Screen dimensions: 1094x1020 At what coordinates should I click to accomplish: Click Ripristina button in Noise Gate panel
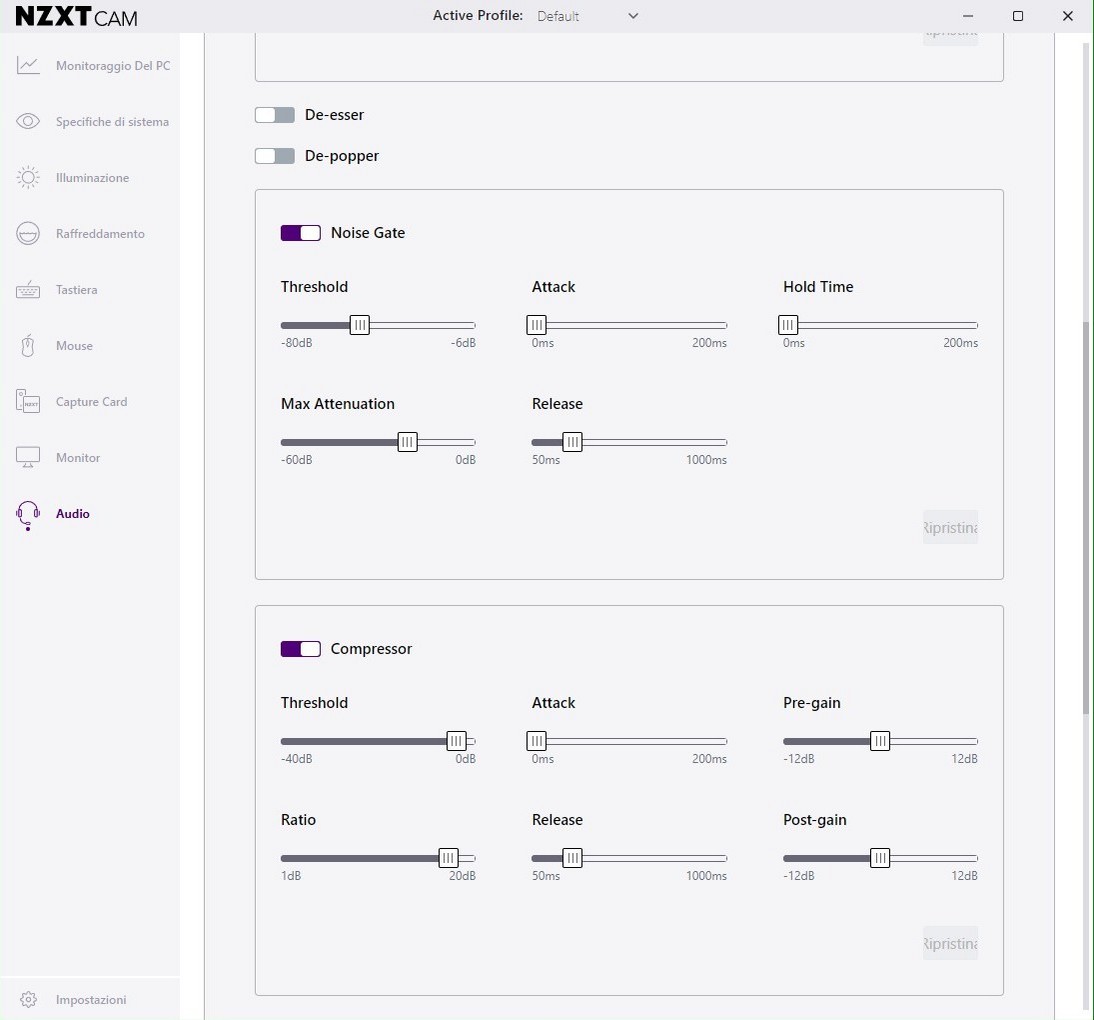click(950, 528)
